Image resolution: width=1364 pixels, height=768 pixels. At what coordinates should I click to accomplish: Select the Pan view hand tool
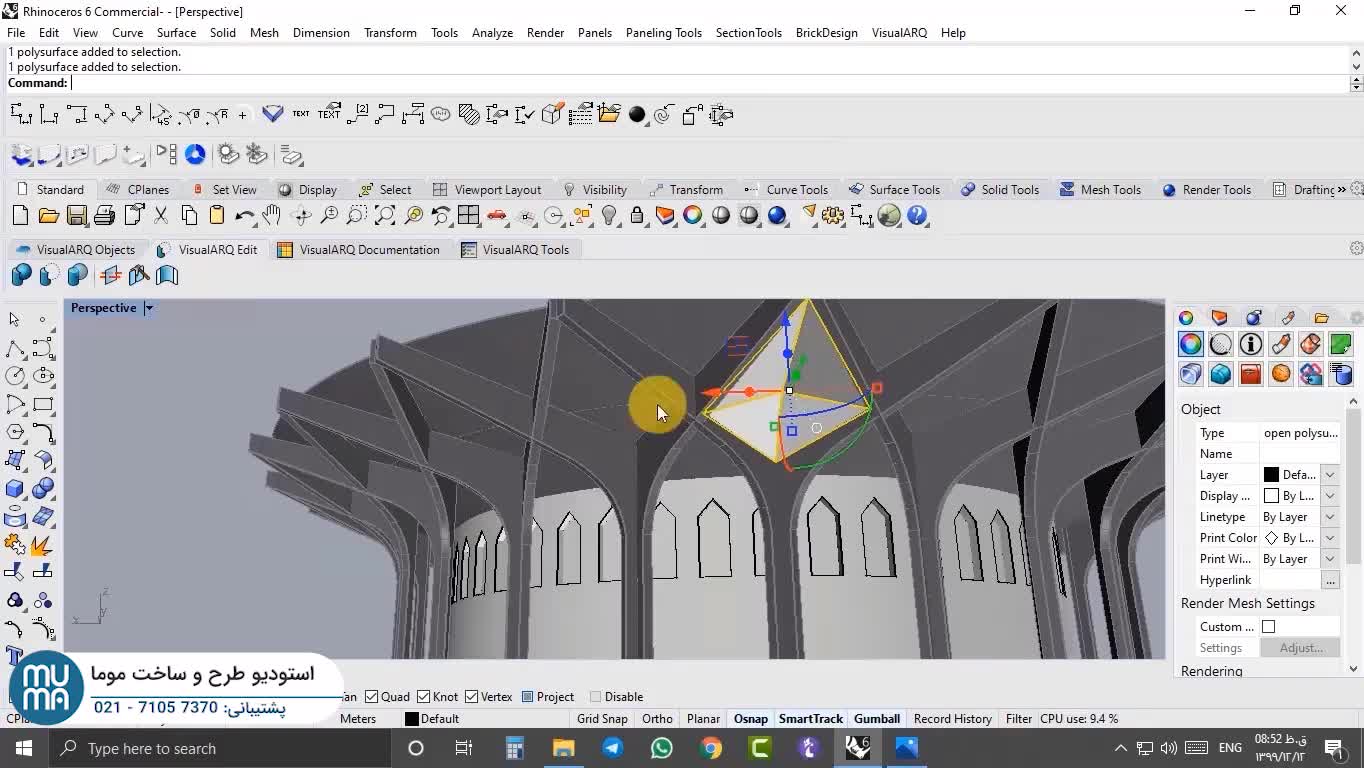(x=272, y=216)
